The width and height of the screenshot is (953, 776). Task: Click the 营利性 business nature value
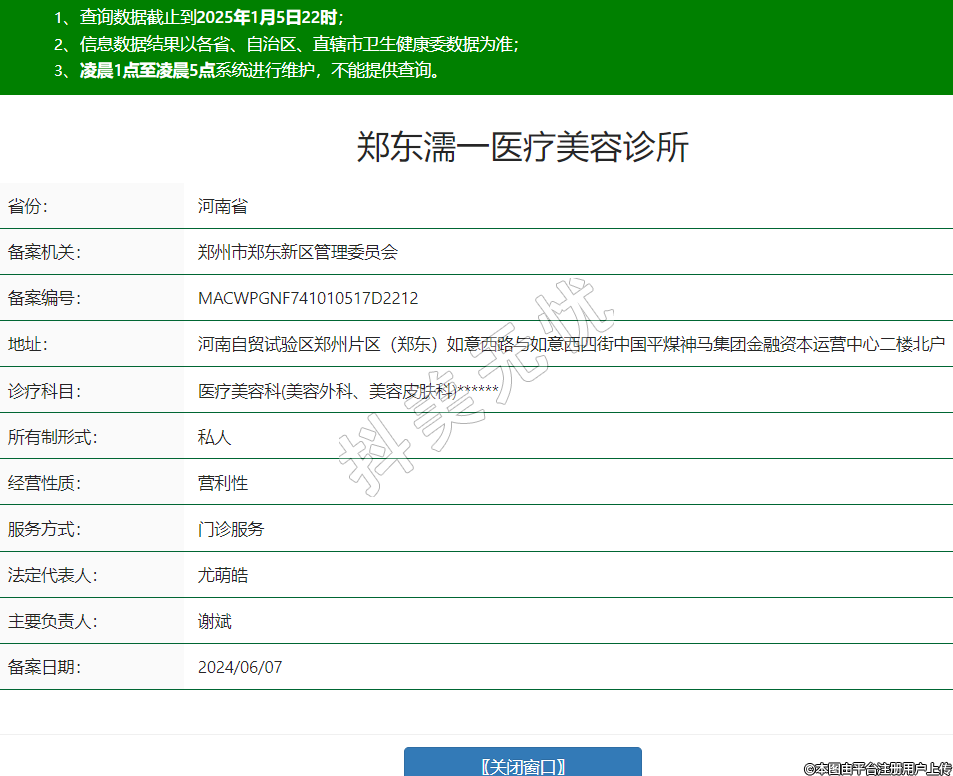click(x=222, y=483)
